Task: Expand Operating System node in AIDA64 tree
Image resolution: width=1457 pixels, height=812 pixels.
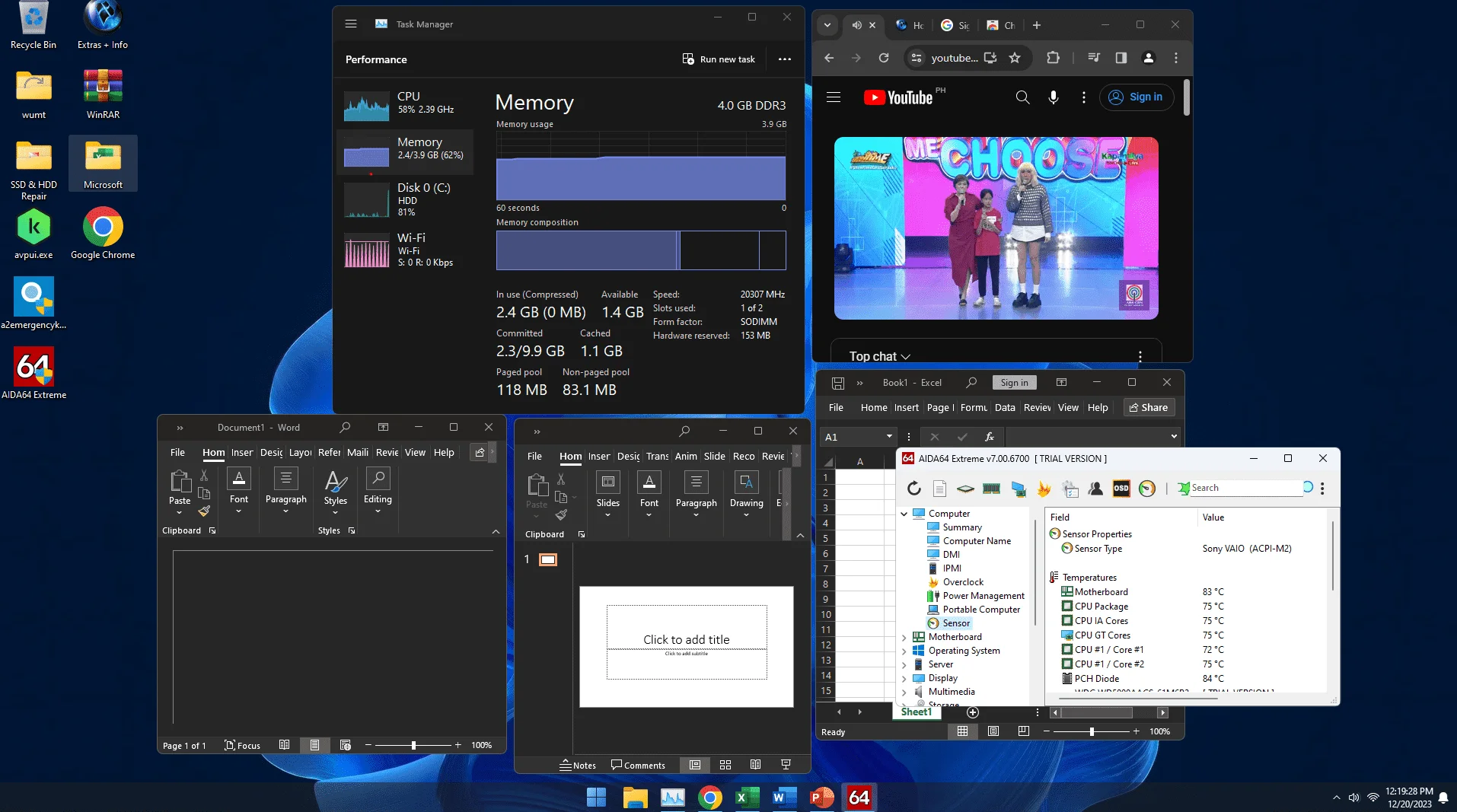Action: pos(904,651)
